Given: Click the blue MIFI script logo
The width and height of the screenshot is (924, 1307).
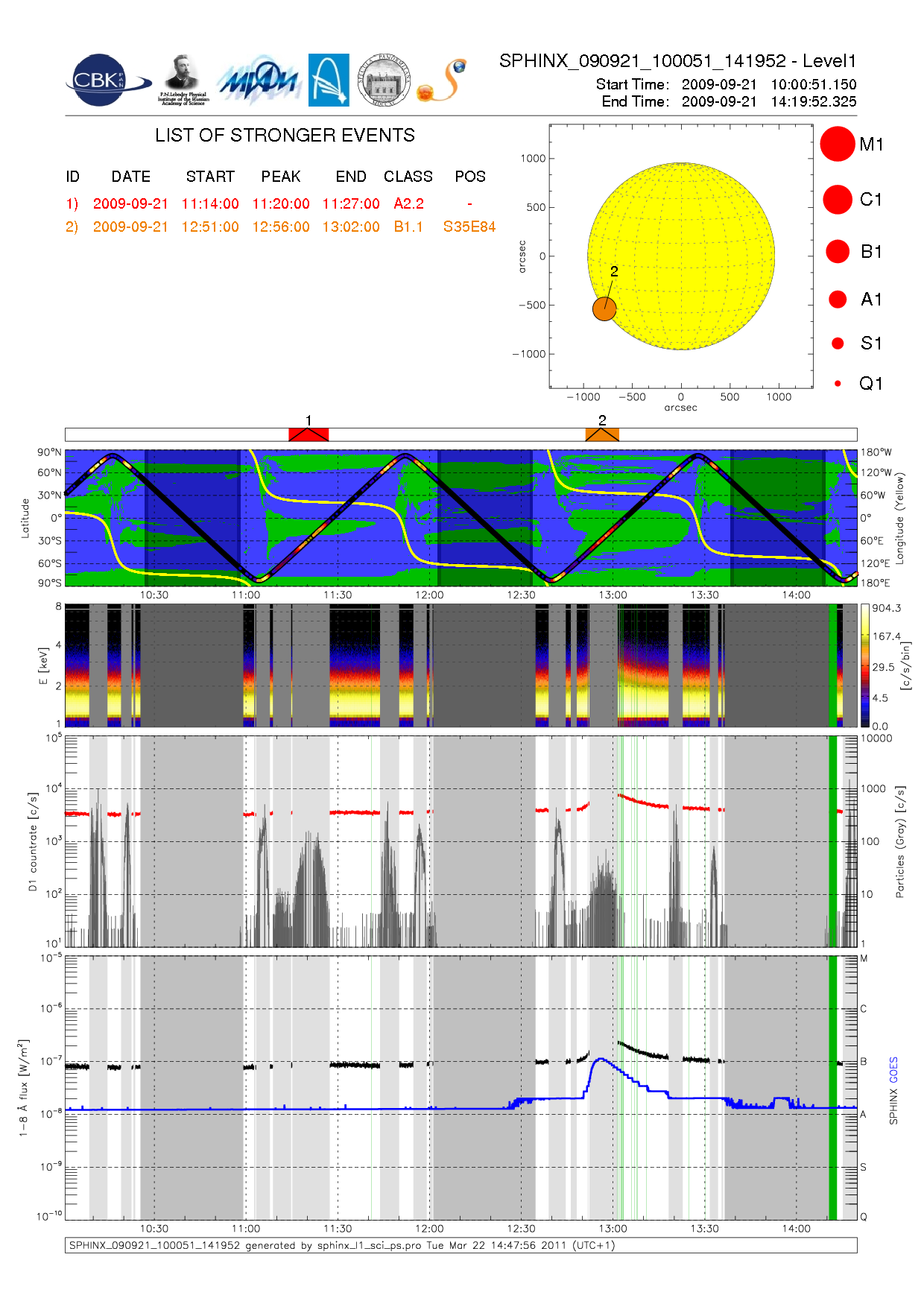Looking at the screenshot, I should point(259,80).
